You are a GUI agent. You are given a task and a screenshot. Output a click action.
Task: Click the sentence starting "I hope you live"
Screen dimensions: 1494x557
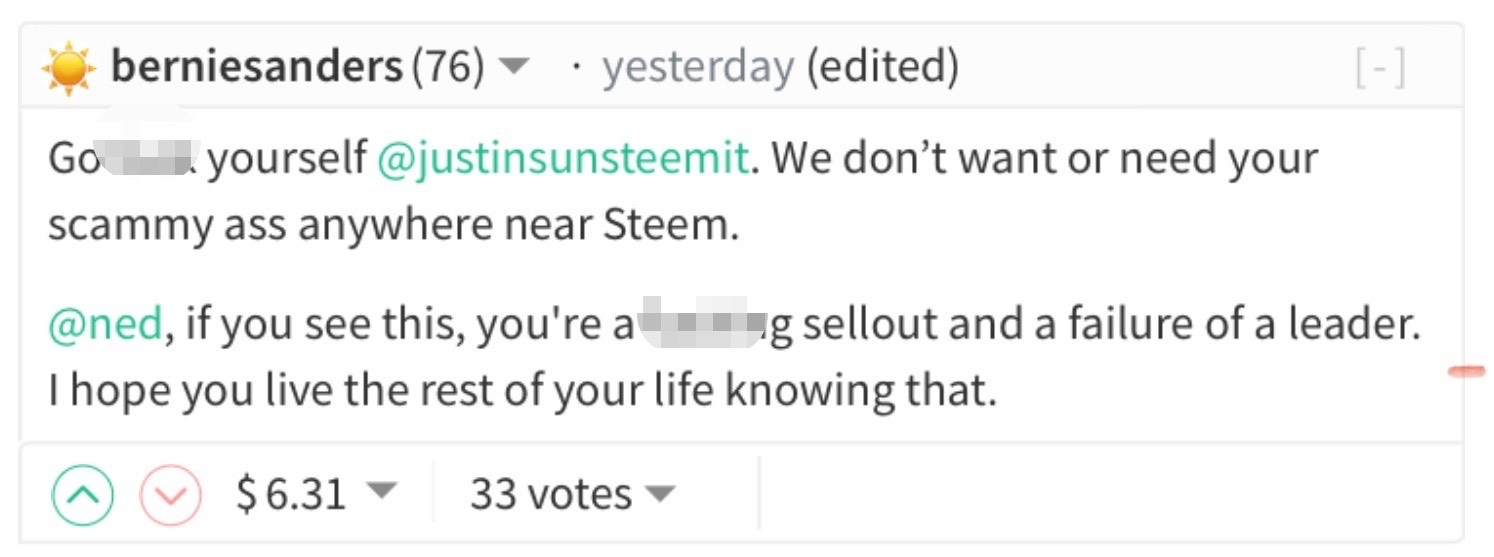coord(523,390)
